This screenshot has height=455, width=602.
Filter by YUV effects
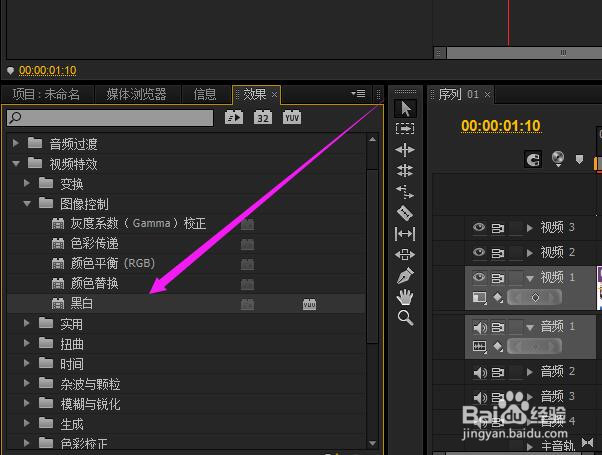pyautogui.click(x=292, y=117)
